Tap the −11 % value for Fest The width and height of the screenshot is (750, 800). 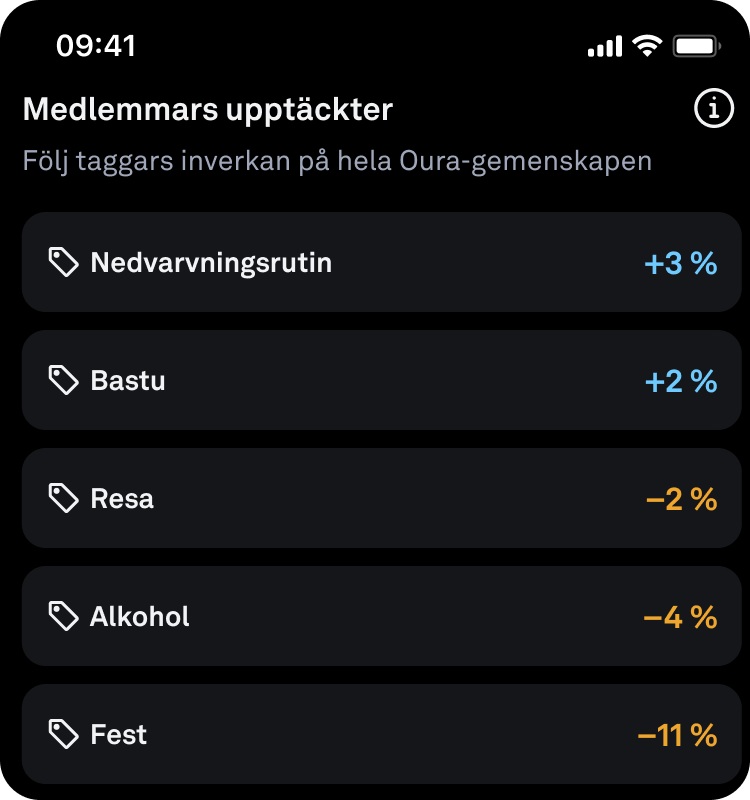pyautogui.click(x=677, y=736)
